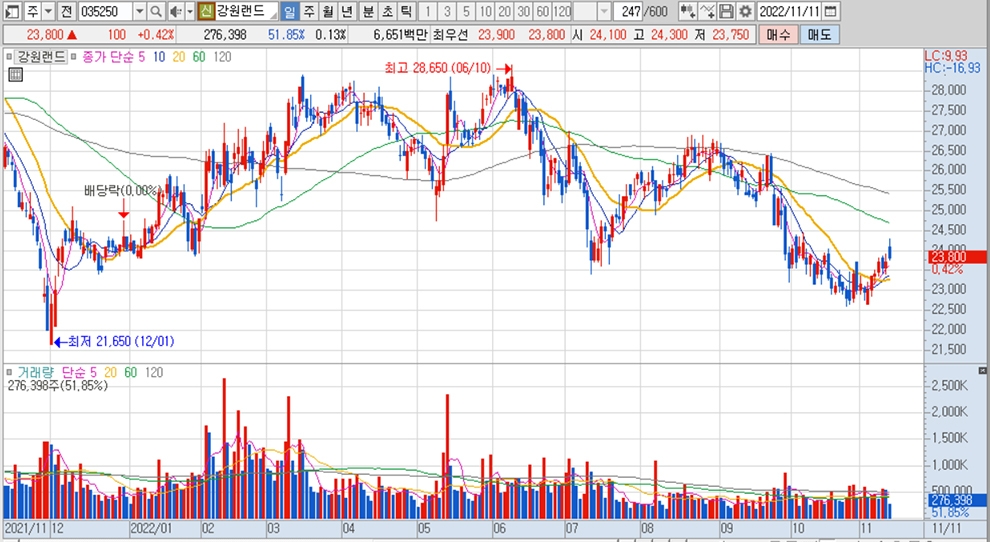Switch to weekly (주) chart period
Viewport: 990px width, 542px height.
[x=308, y=11]
